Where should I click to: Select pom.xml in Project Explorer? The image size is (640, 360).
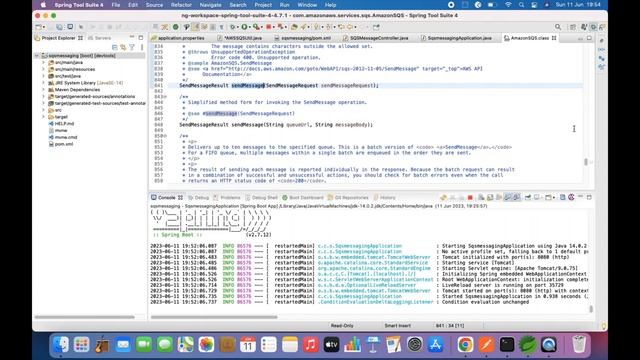click(61, 144)
